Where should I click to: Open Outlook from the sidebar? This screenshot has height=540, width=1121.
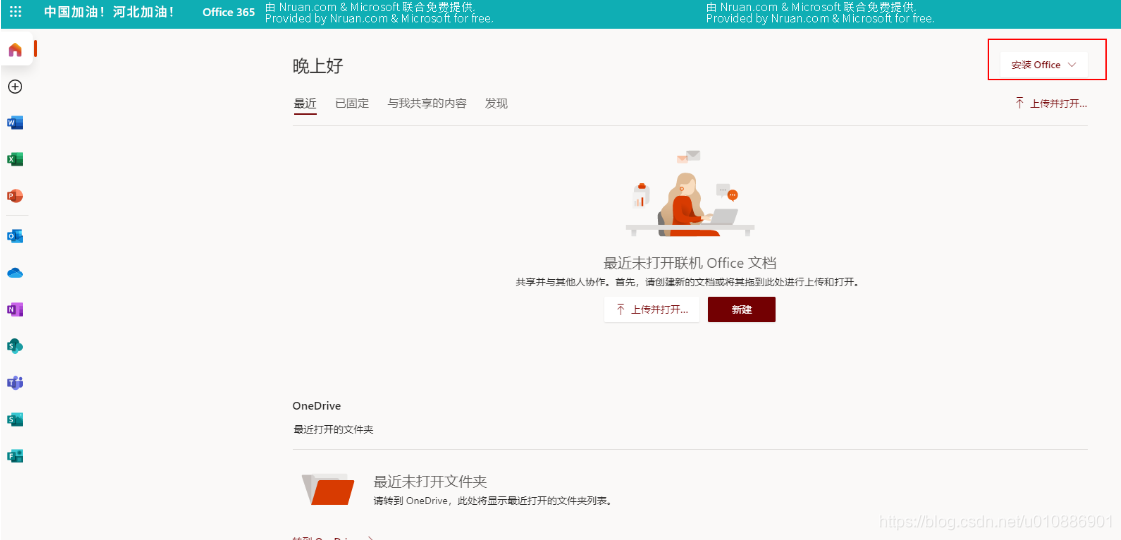point(15,236)
